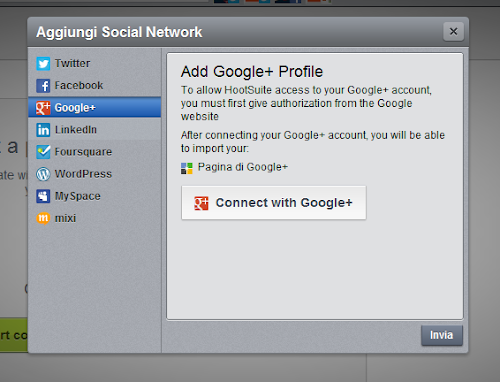Click the text 'To allow HootSuite access'
The height and width of the screenshot is (382, 500).
245,90
